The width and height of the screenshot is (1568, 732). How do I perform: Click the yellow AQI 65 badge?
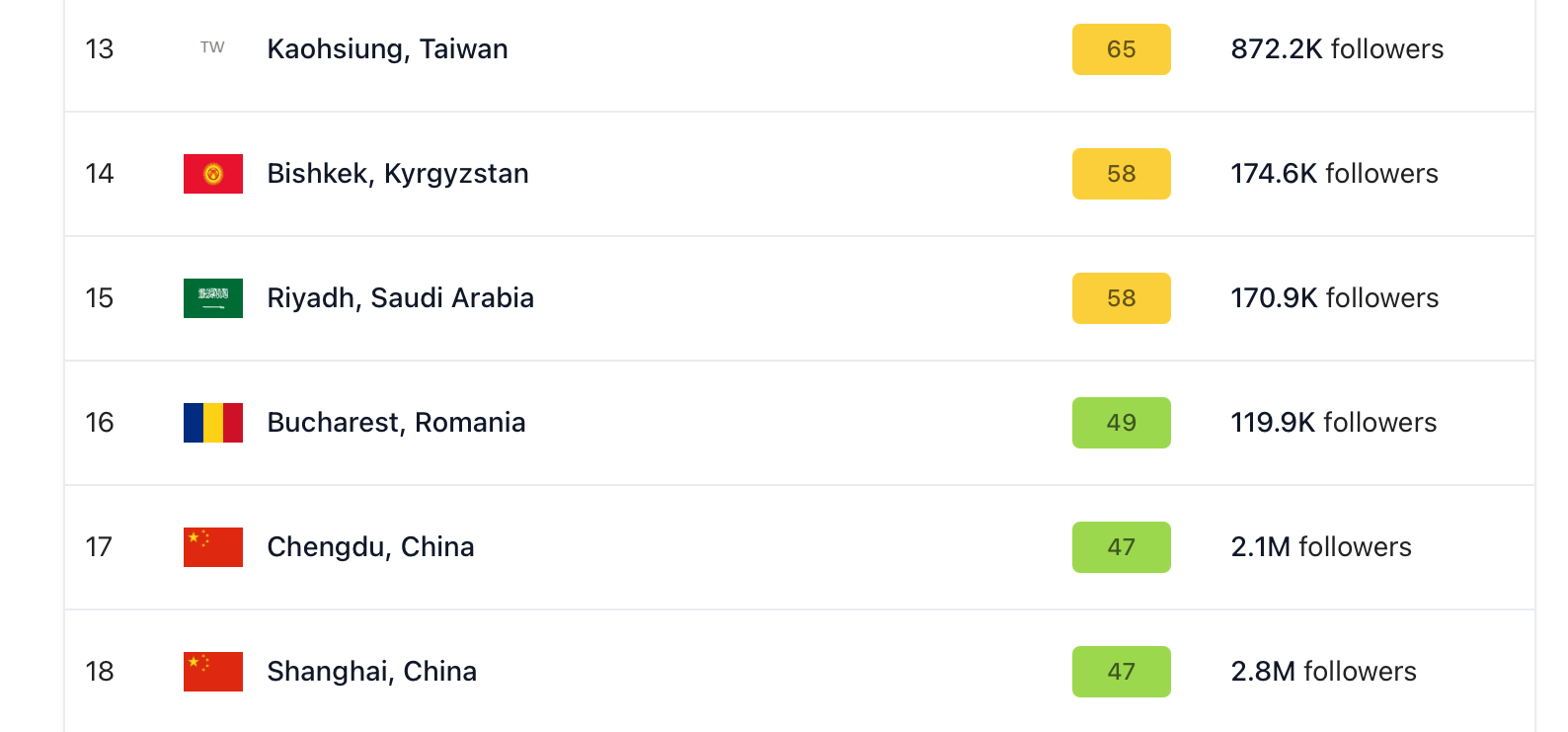pos(1121,49)
